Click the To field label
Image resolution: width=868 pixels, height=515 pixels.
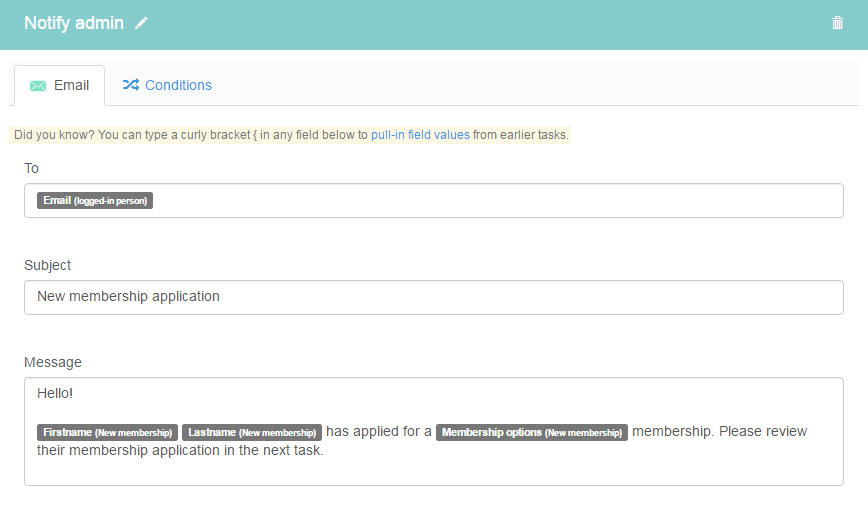[31, 168]
